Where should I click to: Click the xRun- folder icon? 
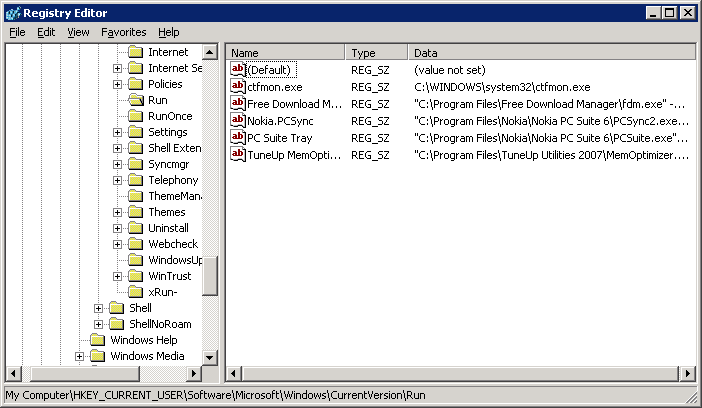pos(135,292)
